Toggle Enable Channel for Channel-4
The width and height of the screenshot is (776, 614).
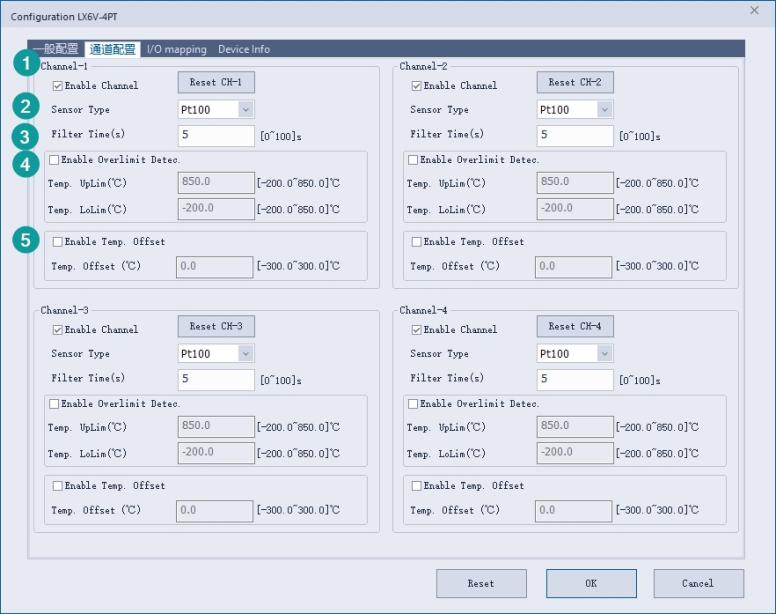(417, 330)
